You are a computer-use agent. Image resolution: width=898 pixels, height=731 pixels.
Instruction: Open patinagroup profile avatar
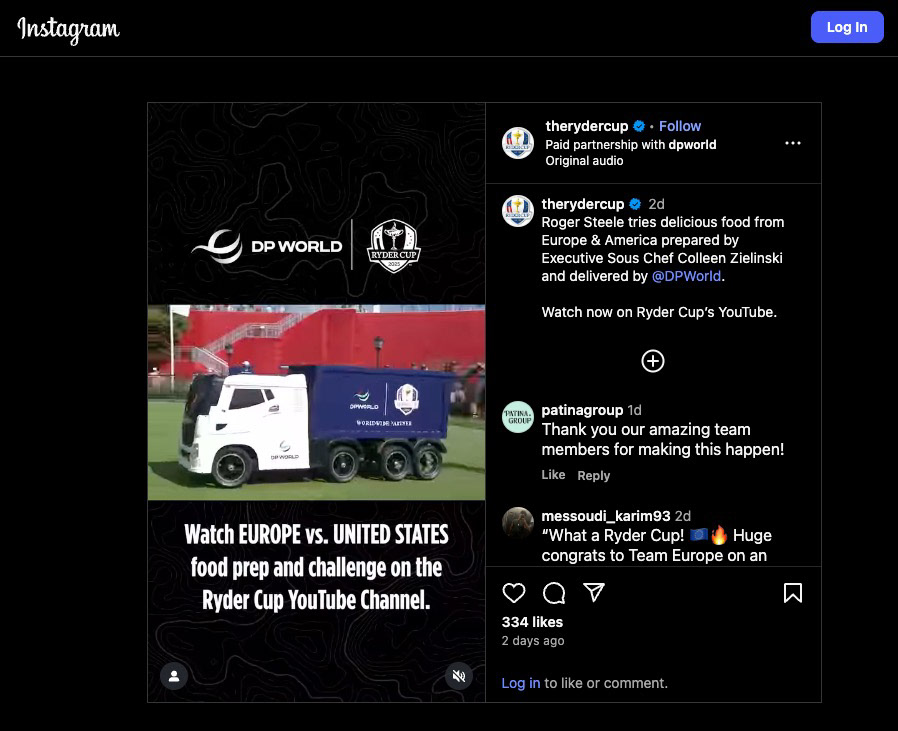pos(518,416)
